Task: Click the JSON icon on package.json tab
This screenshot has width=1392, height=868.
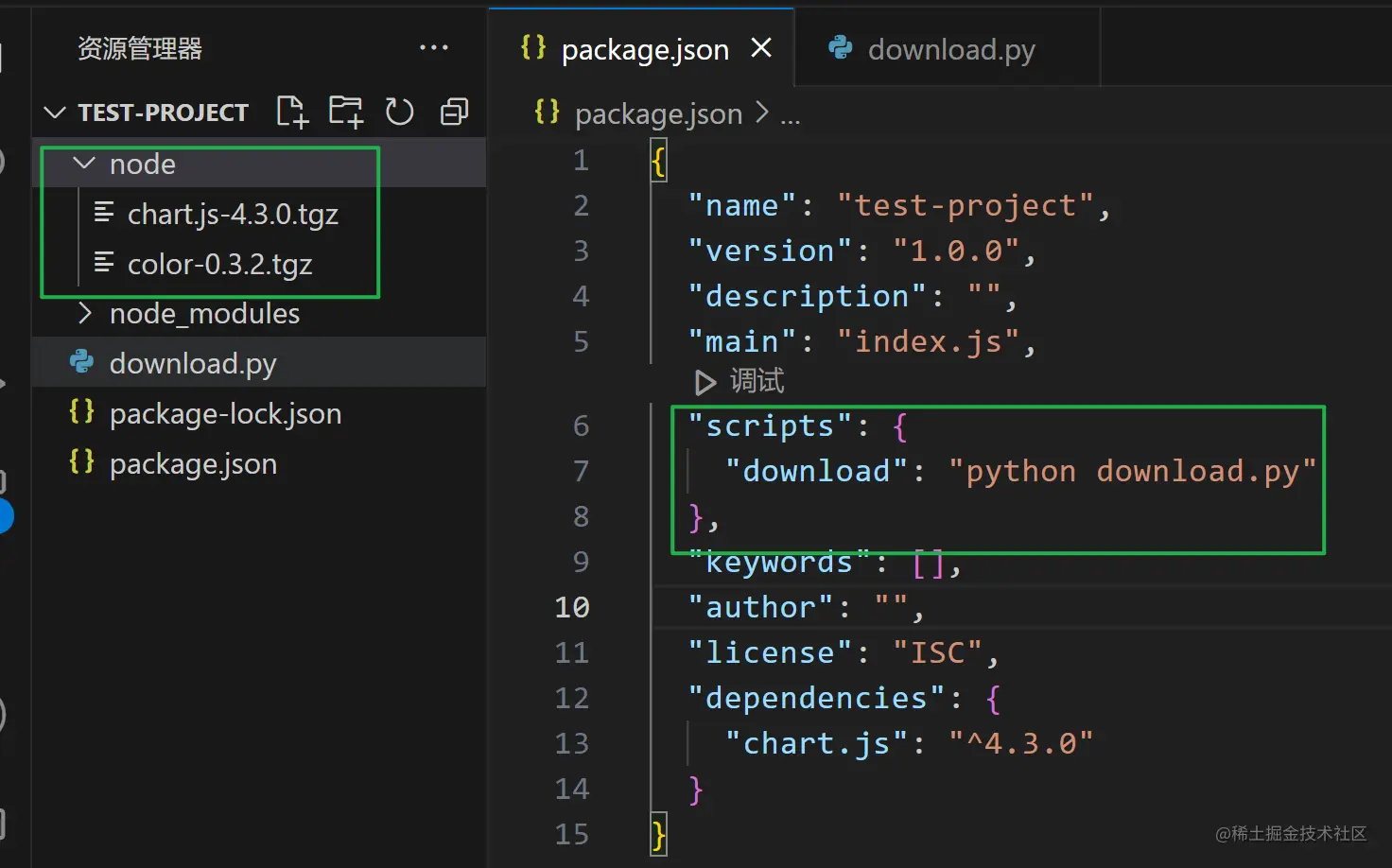Action: (x=532, y=48)
